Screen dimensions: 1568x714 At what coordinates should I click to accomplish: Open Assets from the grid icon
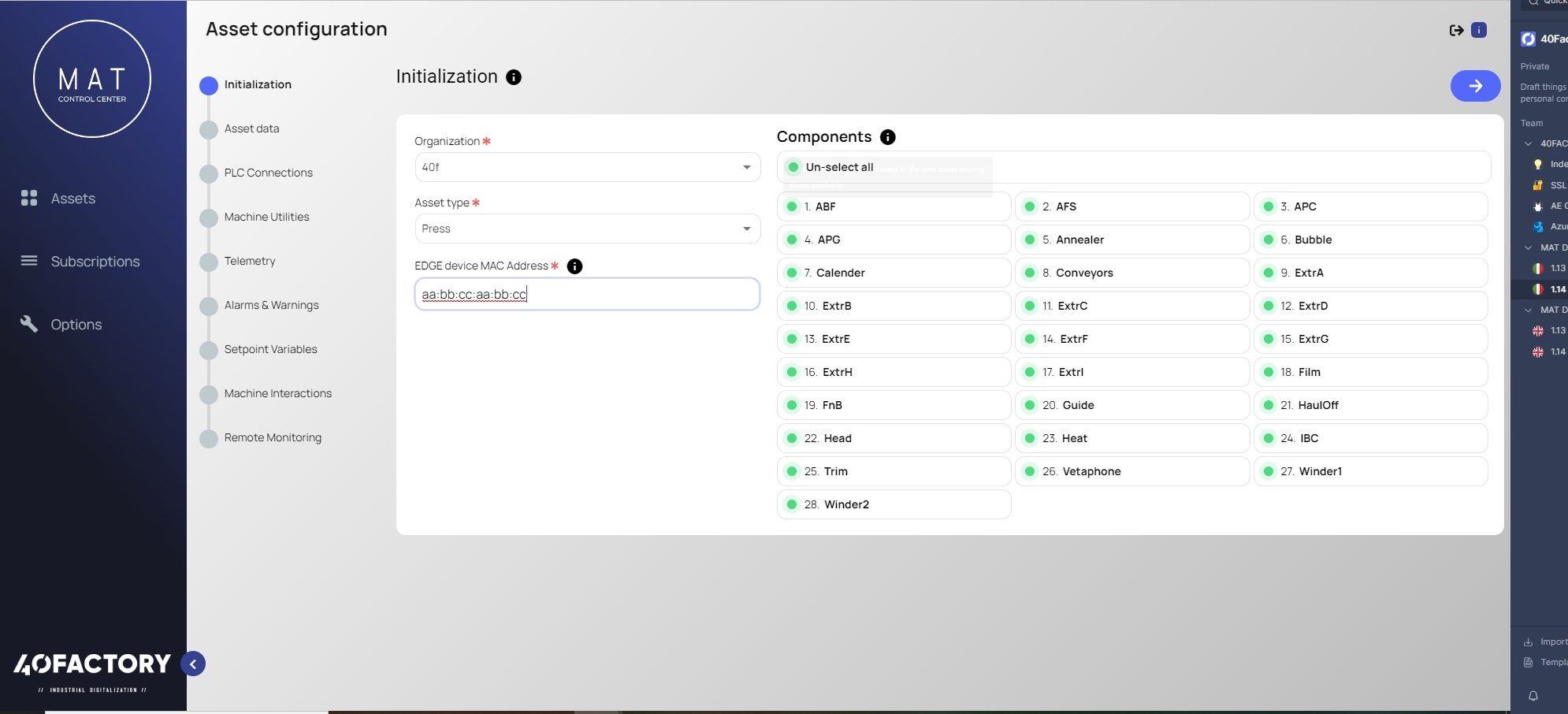coord(29,199)
